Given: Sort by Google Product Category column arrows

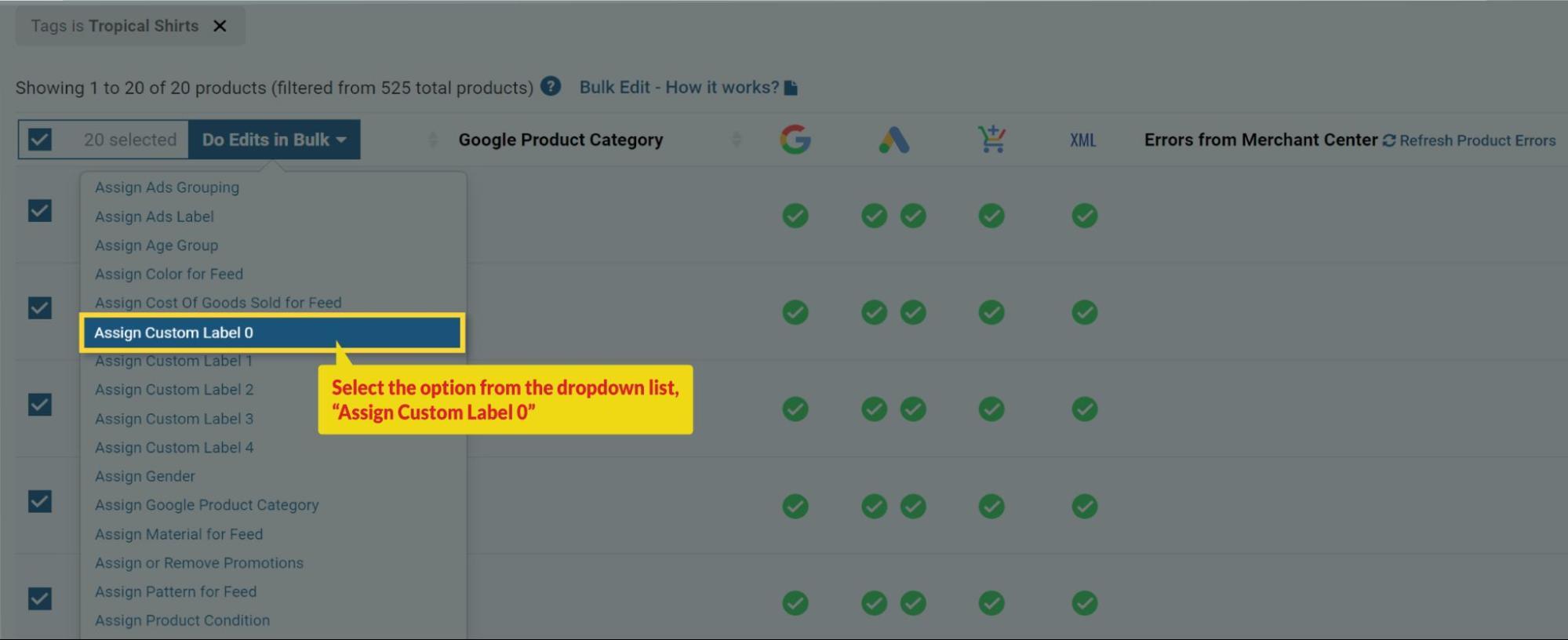Looking at the screenshot, I should 736,140.
